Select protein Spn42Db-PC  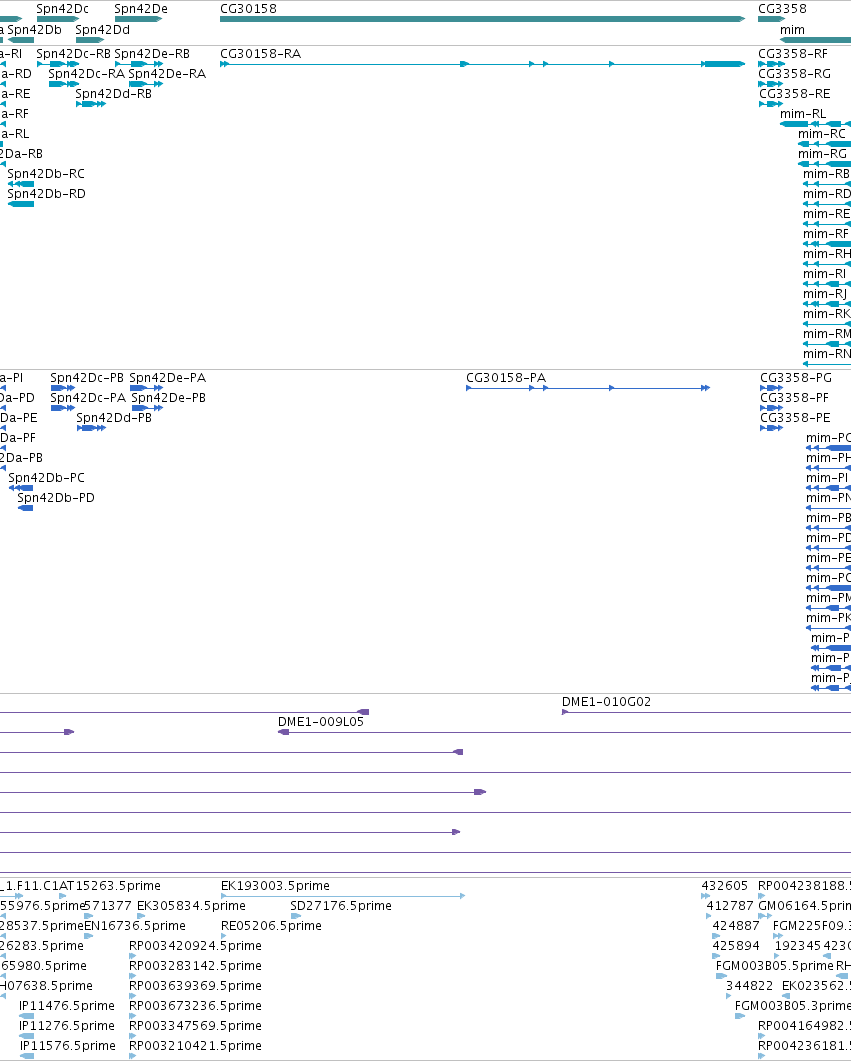(x=47, y=478)
